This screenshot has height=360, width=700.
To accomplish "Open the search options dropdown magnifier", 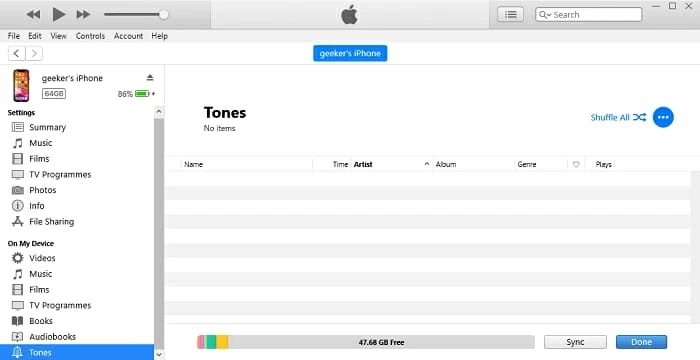I will tap(545, 15).
